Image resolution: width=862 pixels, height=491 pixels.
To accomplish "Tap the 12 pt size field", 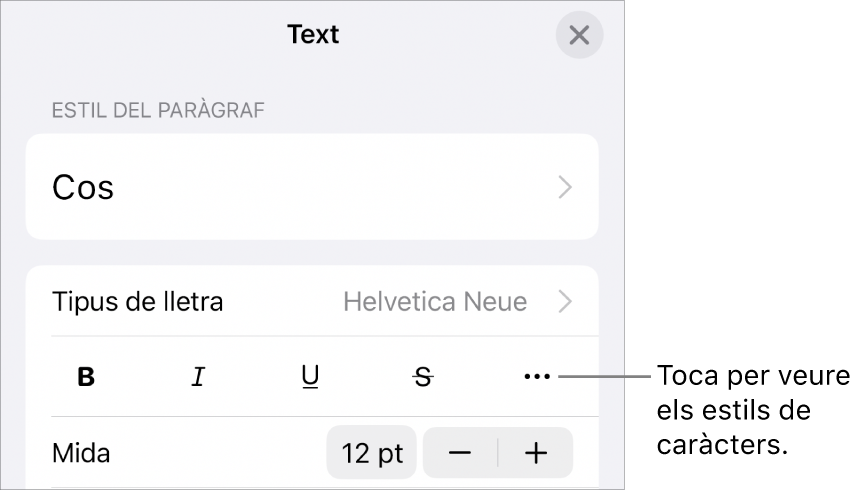I will pos(372,453).
